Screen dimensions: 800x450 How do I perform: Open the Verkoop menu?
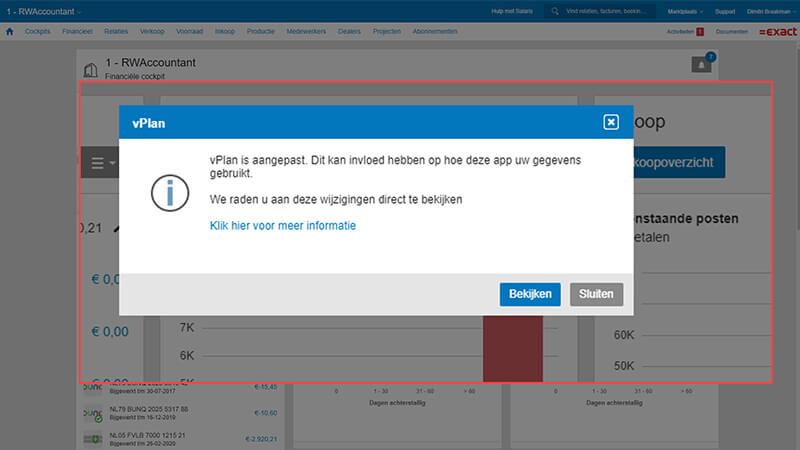point(152,32)
